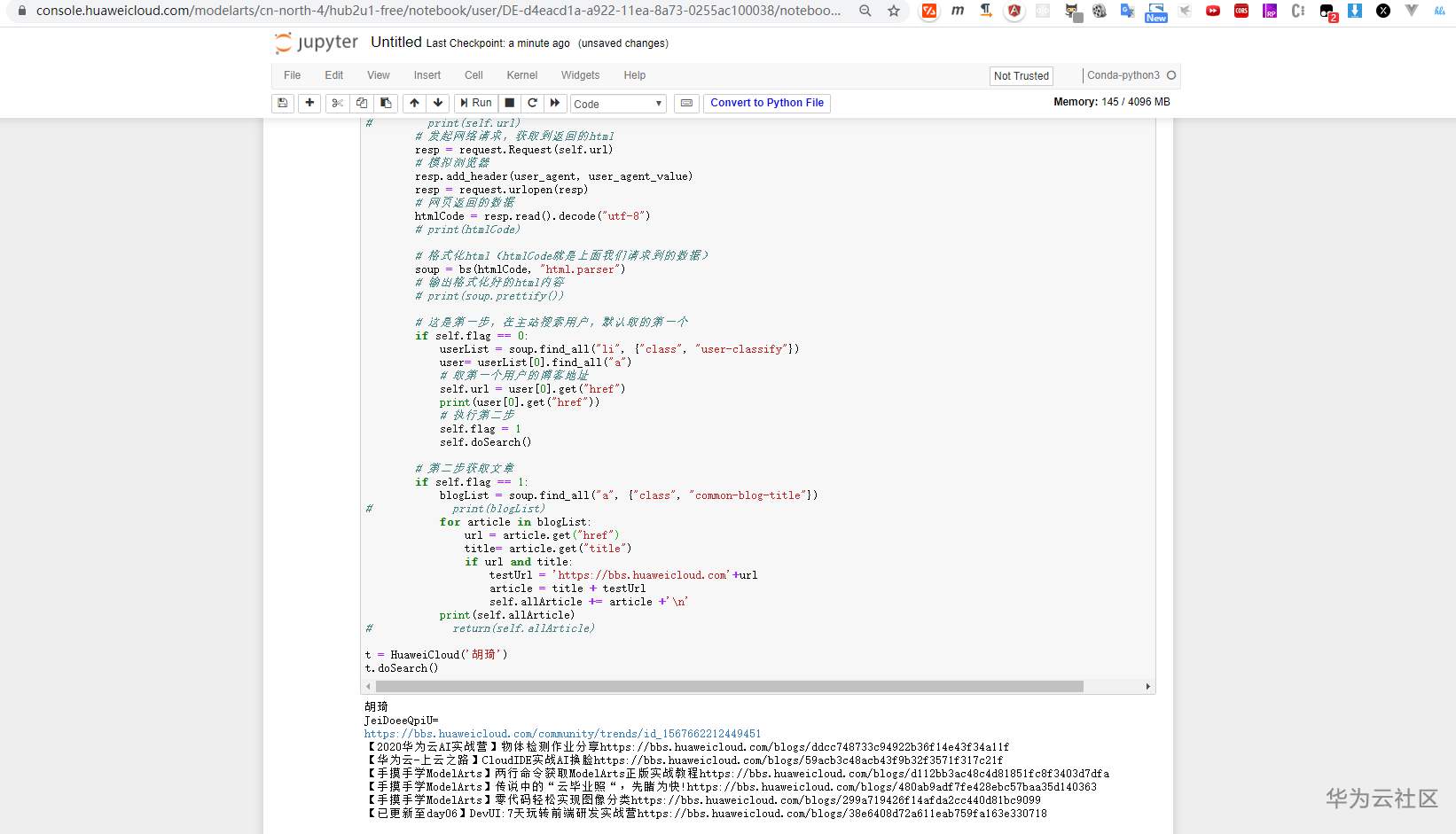1456x834 pixels.
Task: Open the bbs.huaweicloud.com community trends link in output
Action: [562, 734]
